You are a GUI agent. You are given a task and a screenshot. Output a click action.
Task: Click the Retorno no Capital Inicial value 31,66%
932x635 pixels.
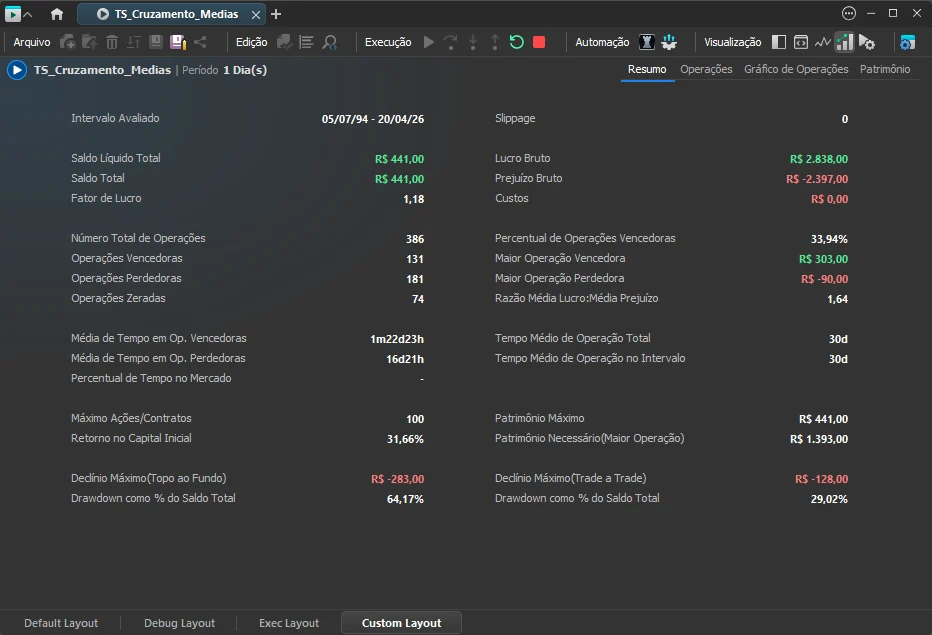405,439
